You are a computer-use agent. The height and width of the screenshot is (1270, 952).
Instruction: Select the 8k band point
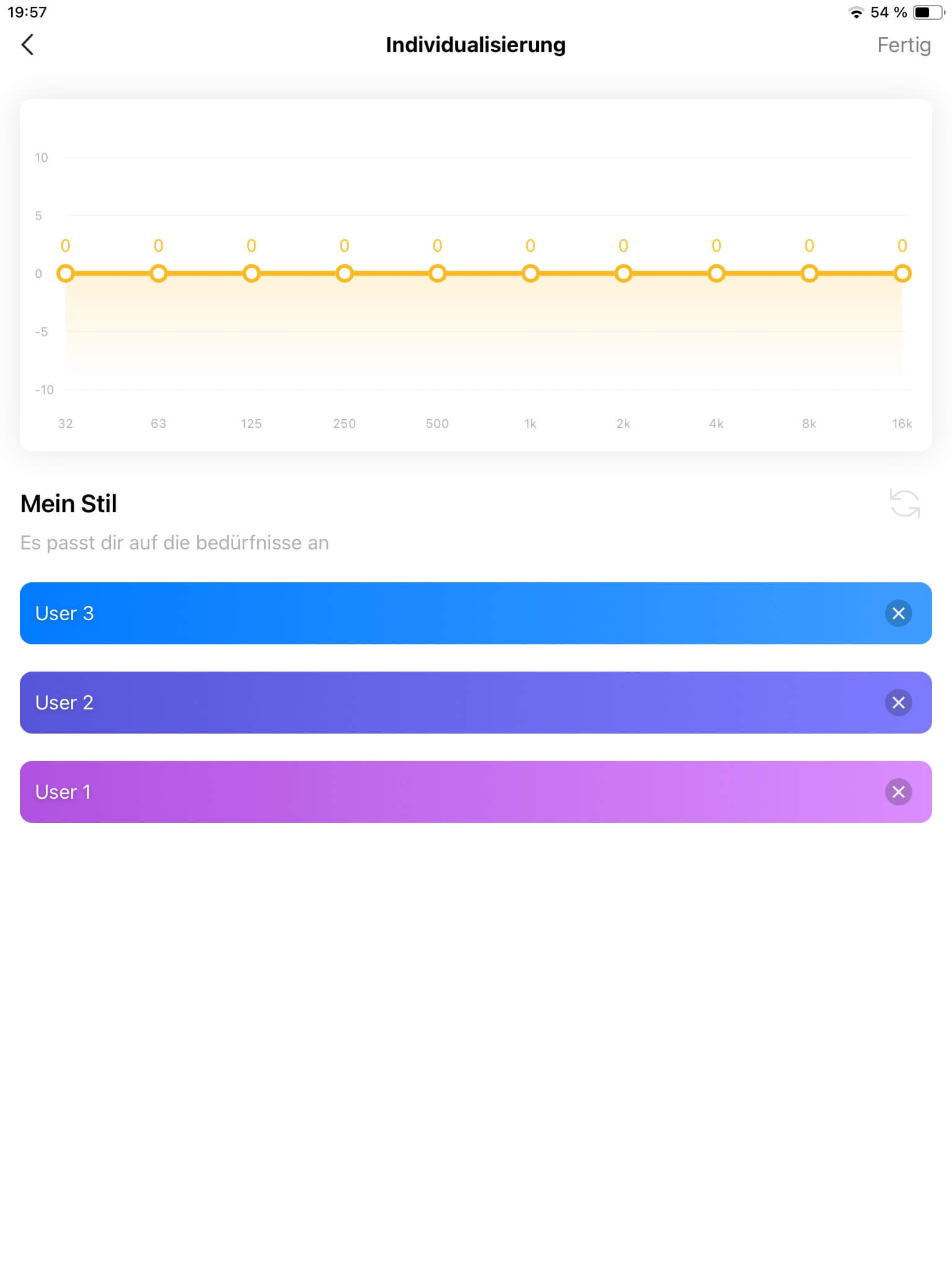coord(809,273)
